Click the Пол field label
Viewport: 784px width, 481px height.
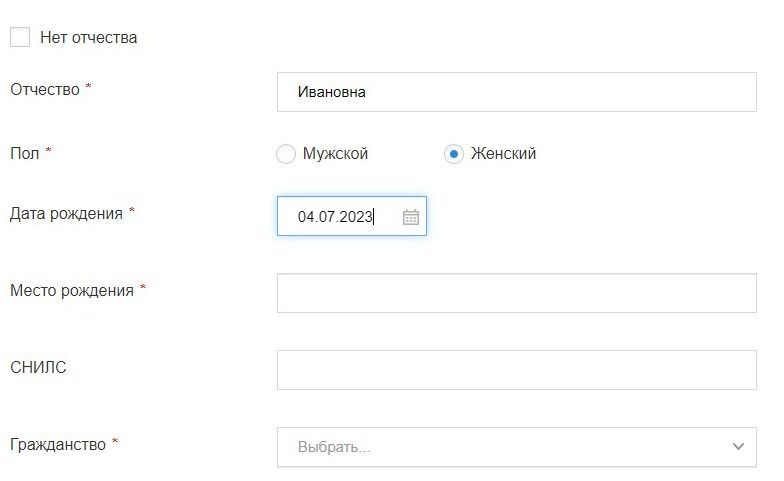click(x=24, y=153)
